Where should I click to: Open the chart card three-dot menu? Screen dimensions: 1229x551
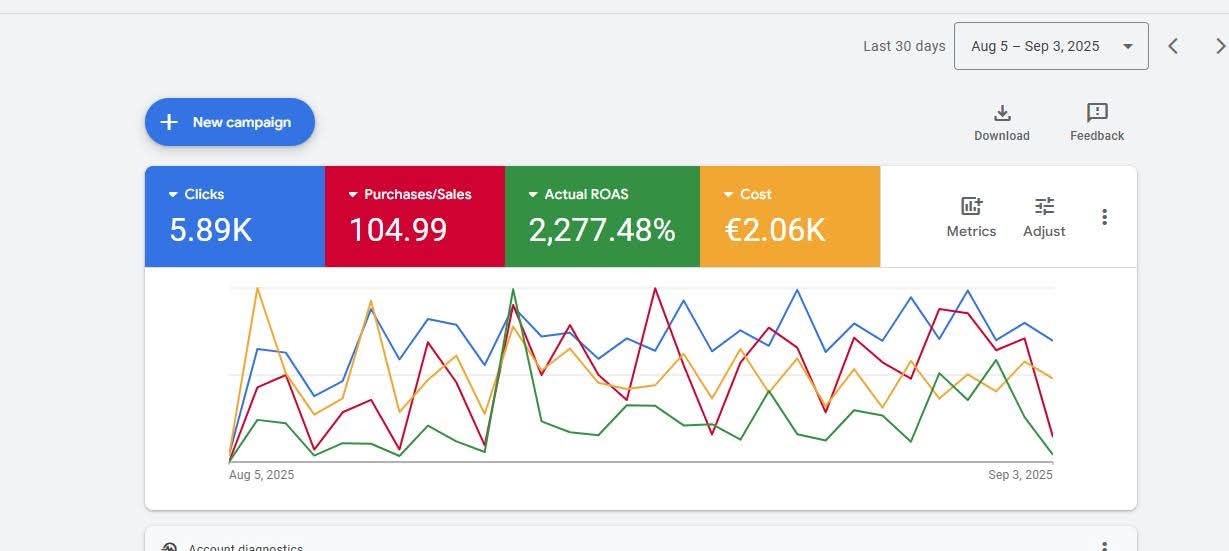1104,217
